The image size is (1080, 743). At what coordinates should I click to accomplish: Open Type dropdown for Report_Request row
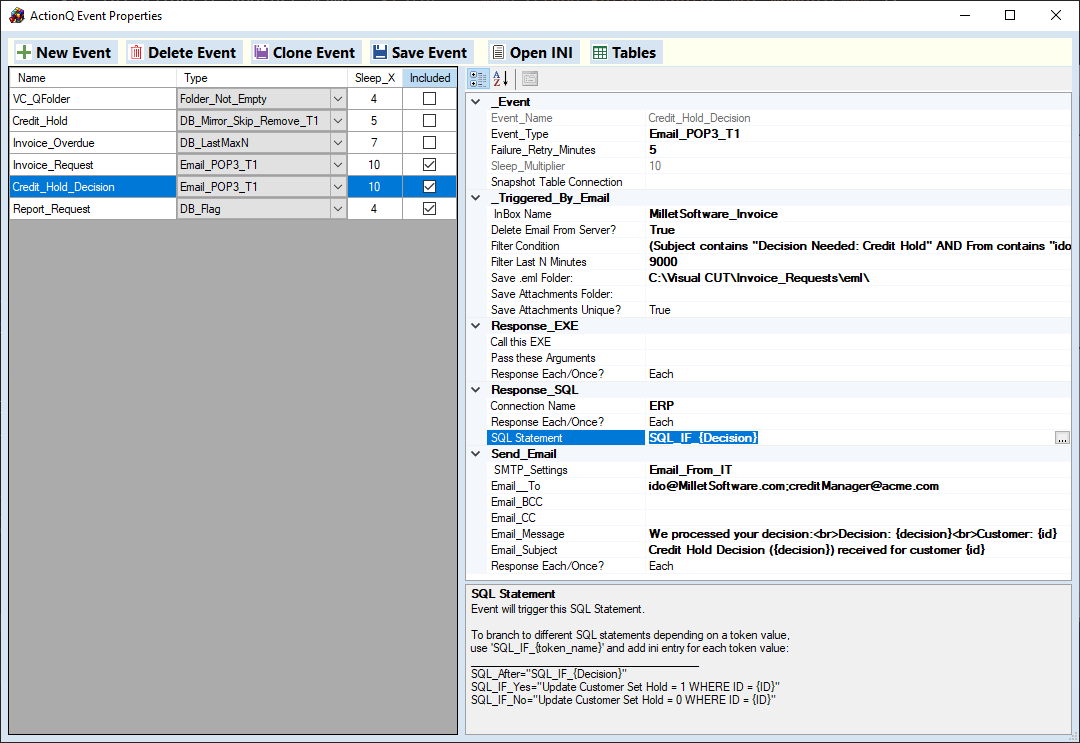(x=338, y=209)
